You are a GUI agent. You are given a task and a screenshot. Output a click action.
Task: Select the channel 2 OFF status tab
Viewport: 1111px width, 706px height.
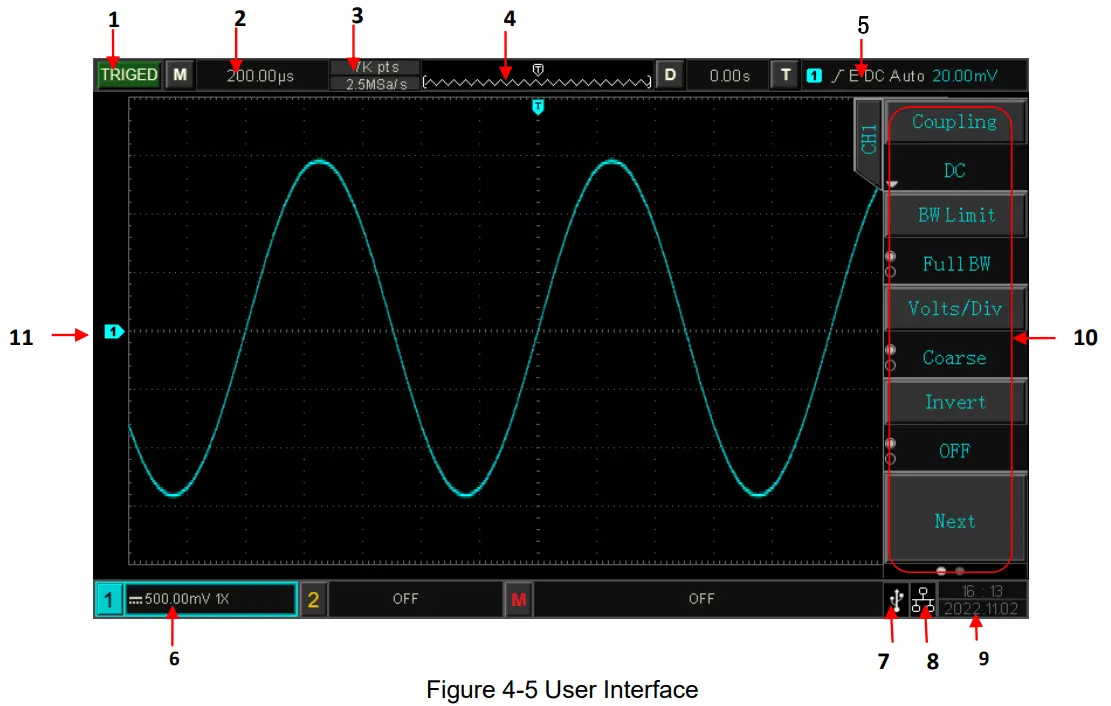(405, 598)
